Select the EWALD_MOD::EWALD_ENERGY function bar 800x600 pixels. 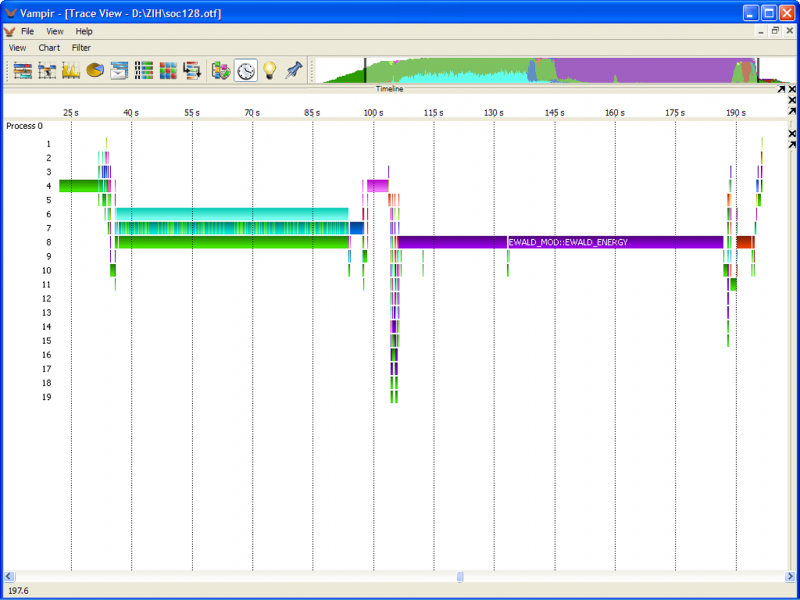615,242
